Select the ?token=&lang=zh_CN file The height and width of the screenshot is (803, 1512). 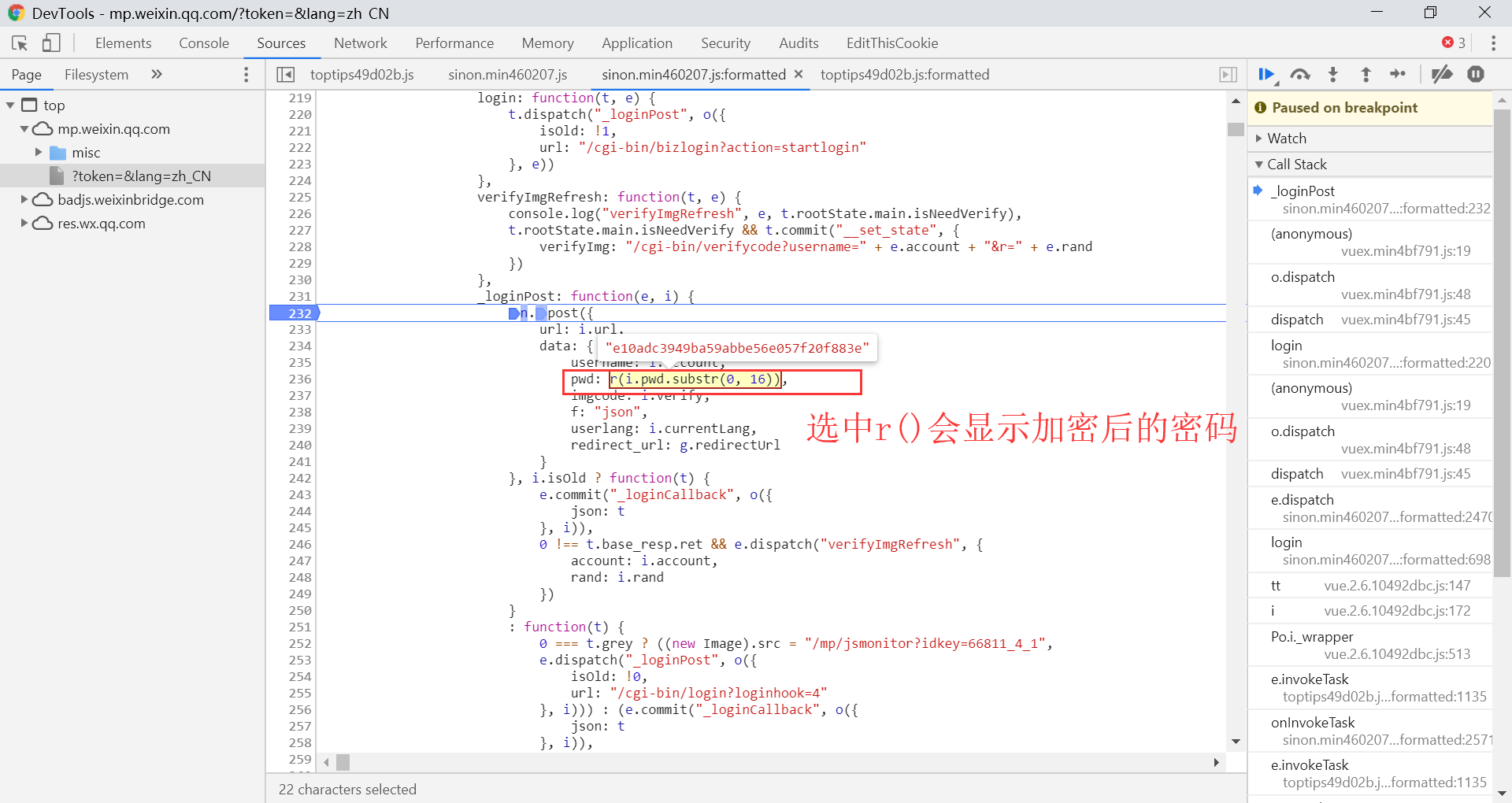click(141, 176)
